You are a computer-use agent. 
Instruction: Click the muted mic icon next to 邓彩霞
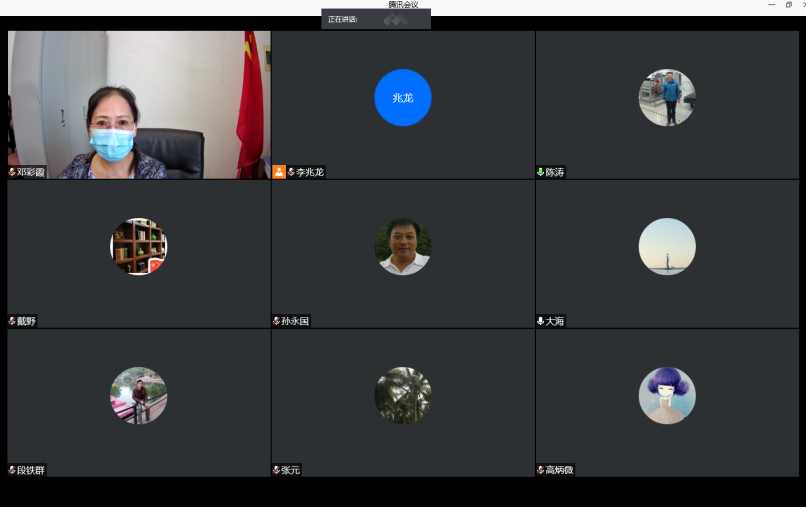tap(12, 172)
